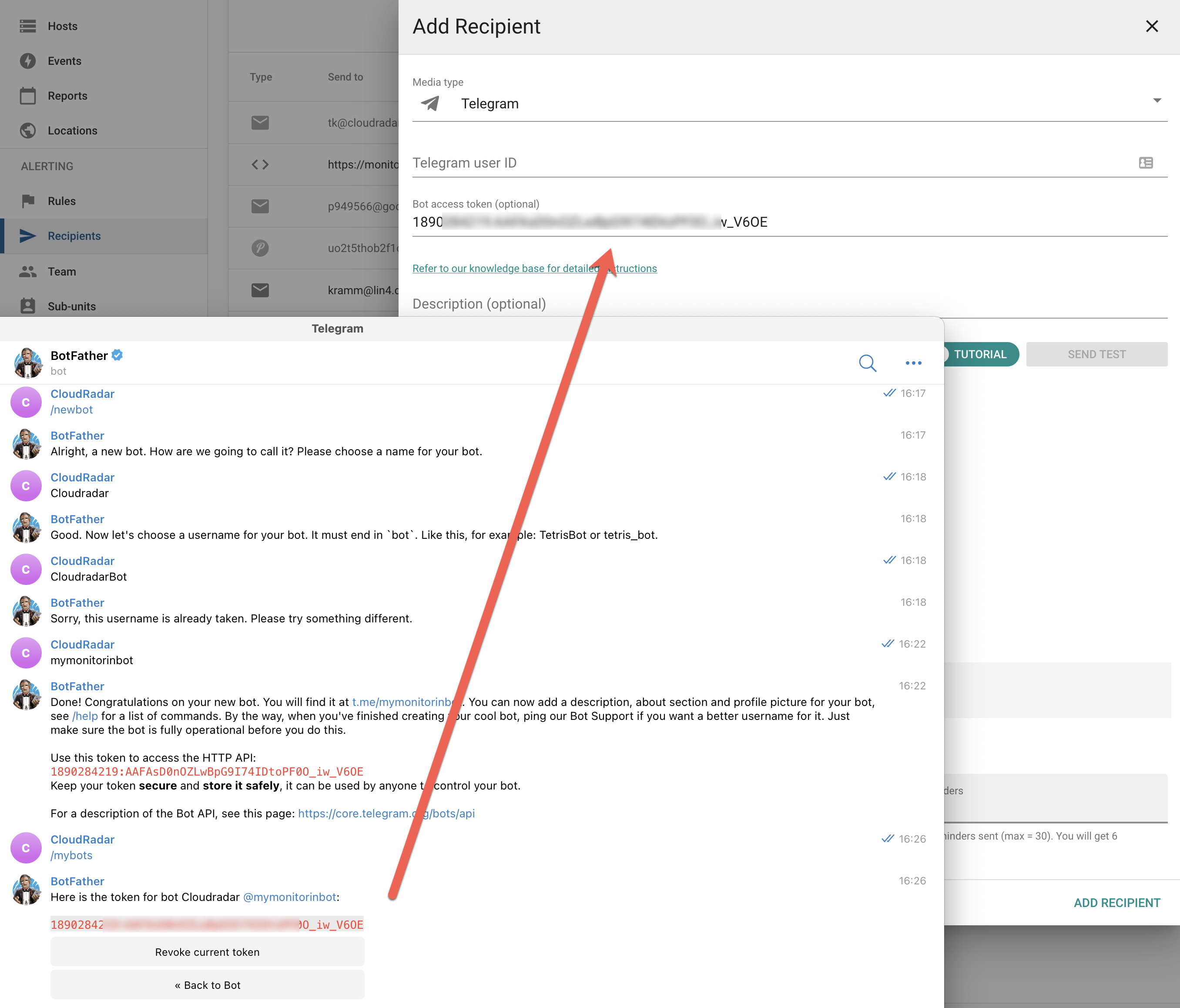
Task: Click the kramm@lin4 recipient cell
Action: click(363, 290)
